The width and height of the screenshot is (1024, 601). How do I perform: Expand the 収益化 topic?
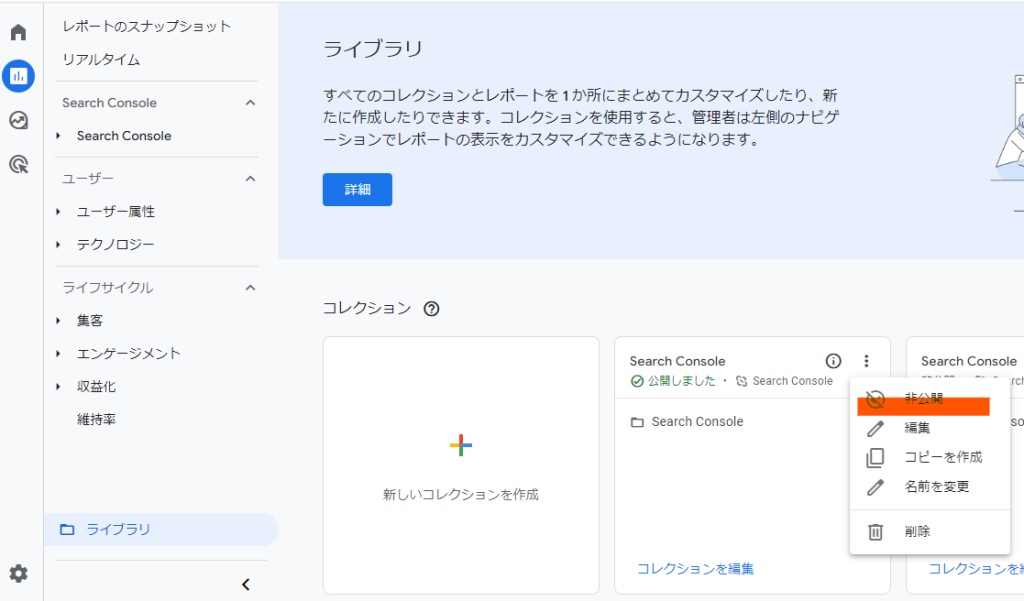click(x=58, y=387)
